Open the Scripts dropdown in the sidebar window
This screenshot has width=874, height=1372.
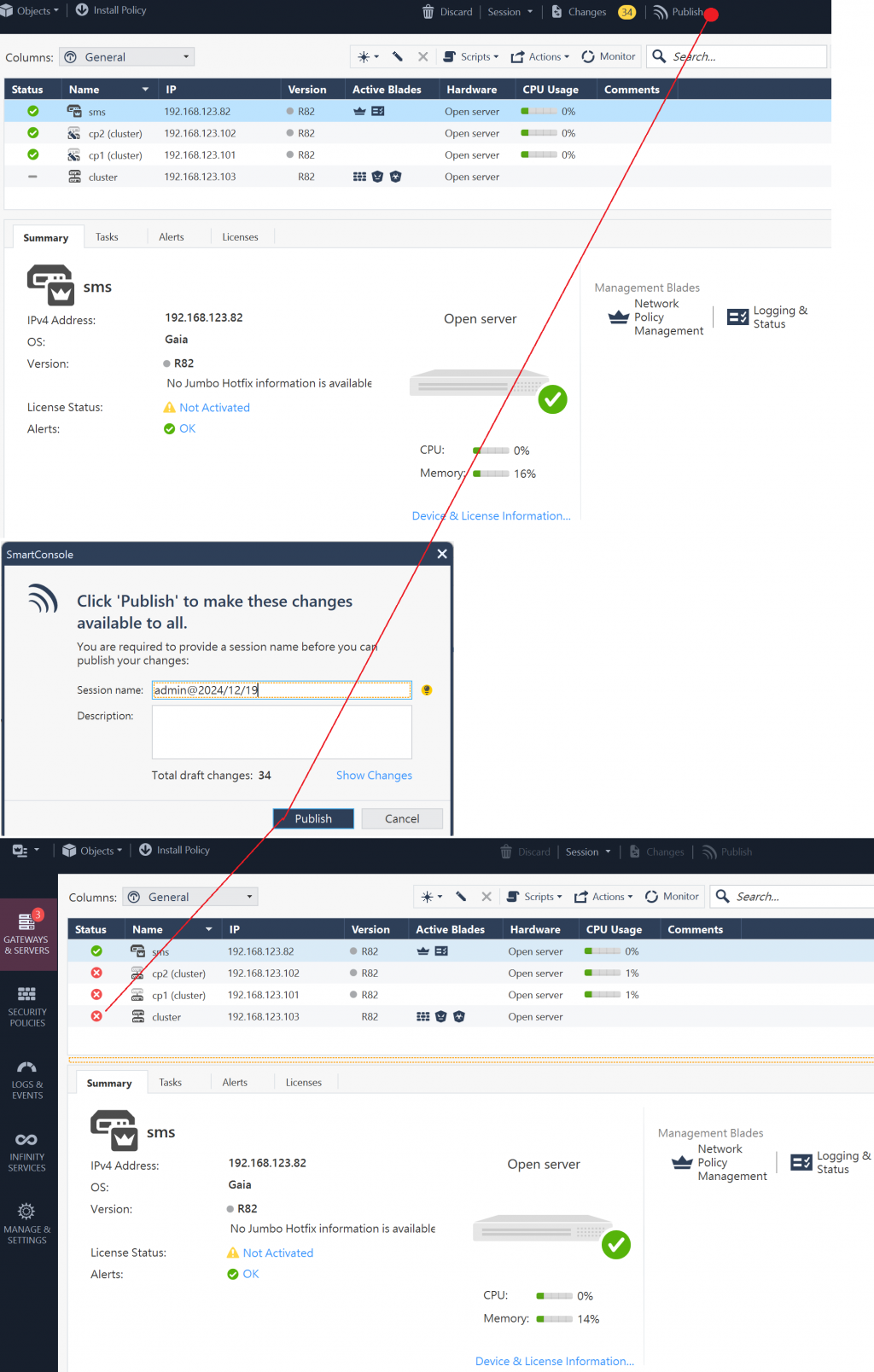coord(534,897)
